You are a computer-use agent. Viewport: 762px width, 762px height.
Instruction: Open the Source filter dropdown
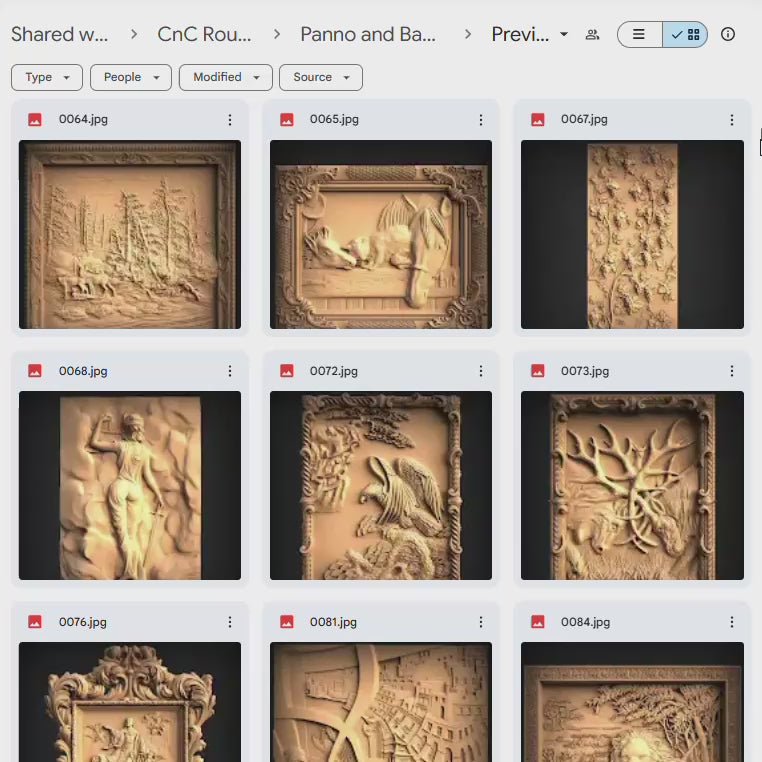click(x=321, y=77)
